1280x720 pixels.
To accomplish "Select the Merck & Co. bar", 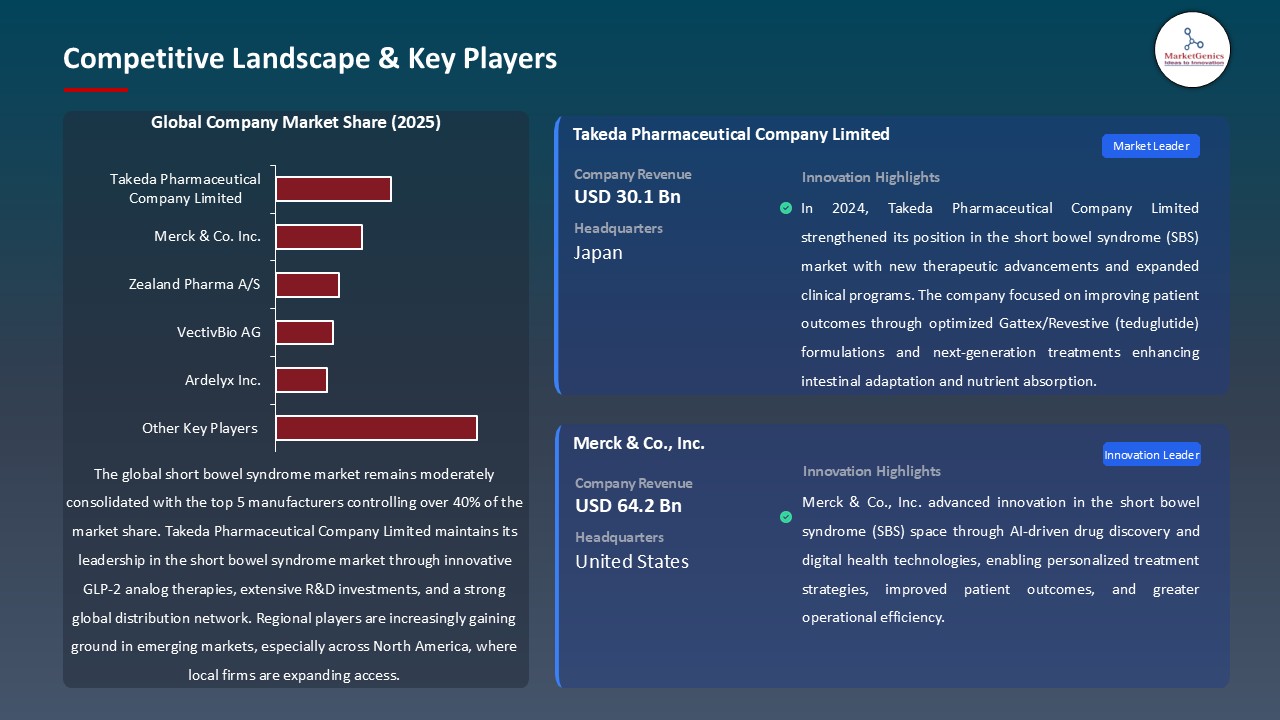I will click(319, 236).
